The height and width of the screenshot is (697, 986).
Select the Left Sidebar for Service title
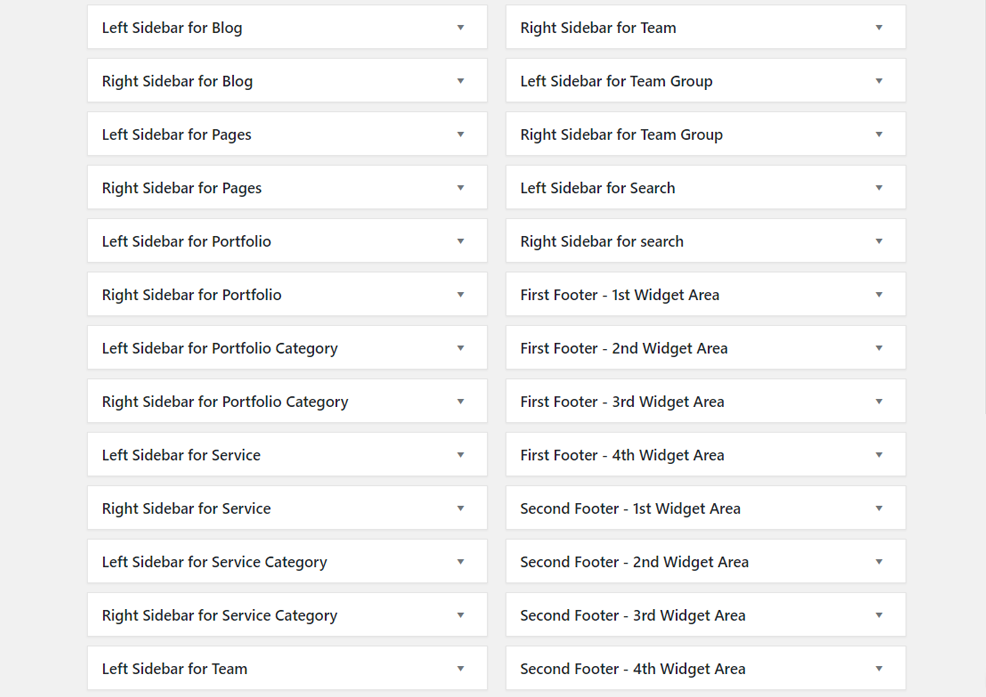pyautogui.click(x=181, y=455)
